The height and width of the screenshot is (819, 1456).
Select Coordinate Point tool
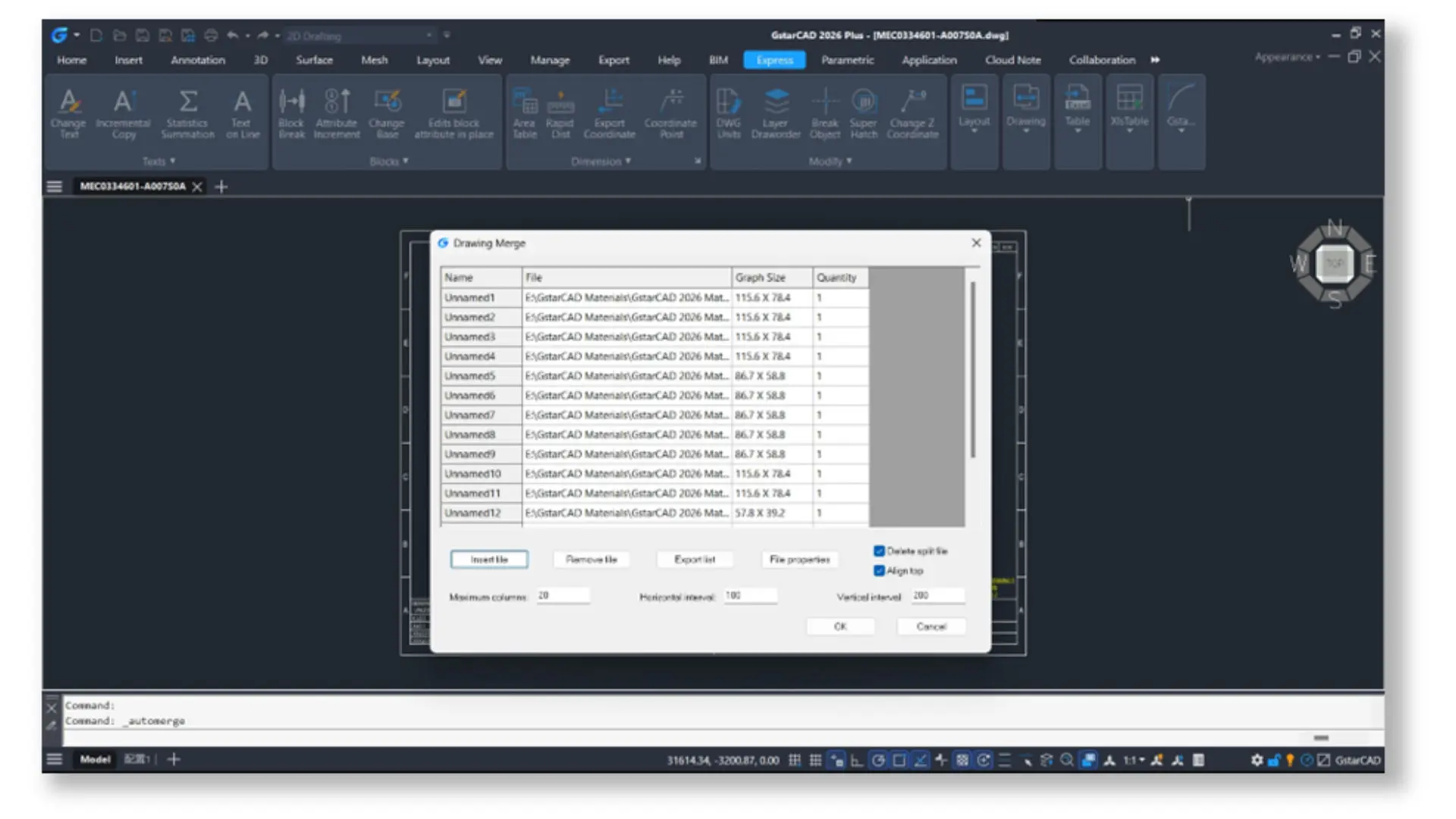click(x=671, y=114)
